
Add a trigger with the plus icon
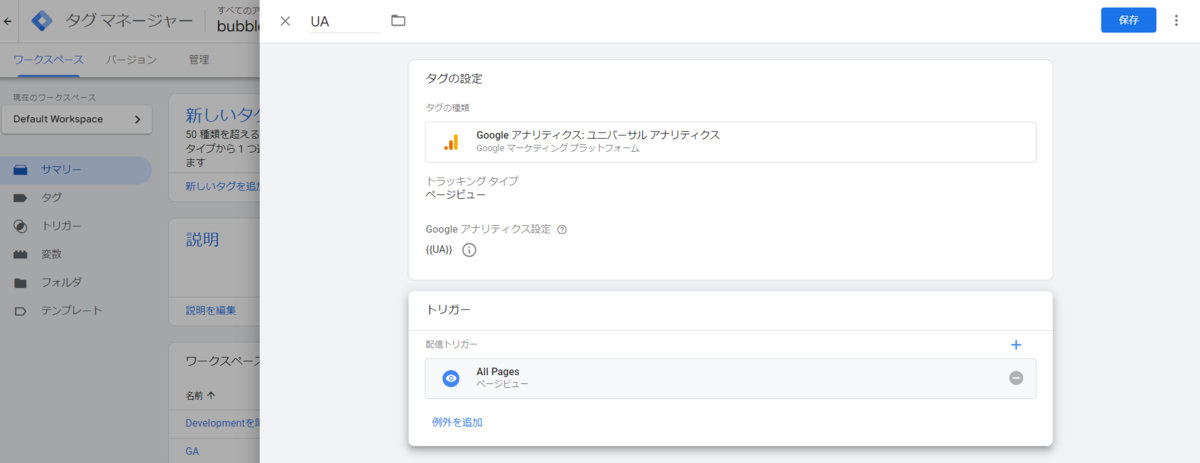click(x=1016, y=345)
